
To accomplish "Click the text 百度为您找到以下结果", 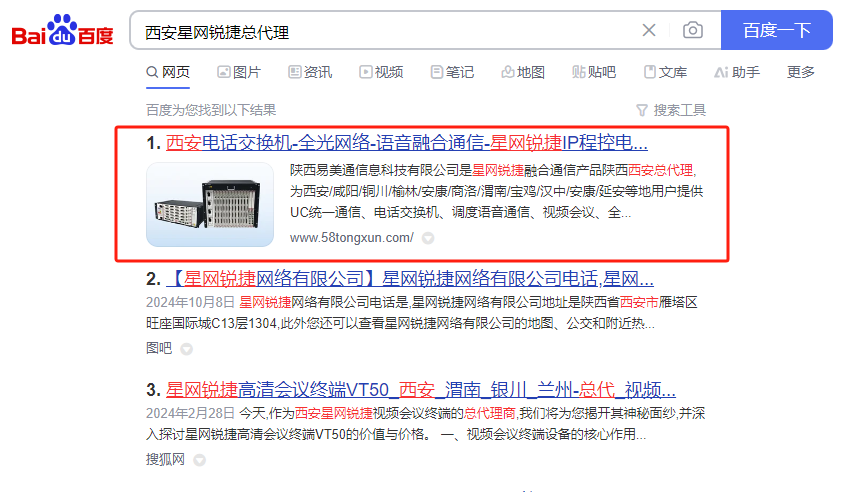I will point(211,110).
